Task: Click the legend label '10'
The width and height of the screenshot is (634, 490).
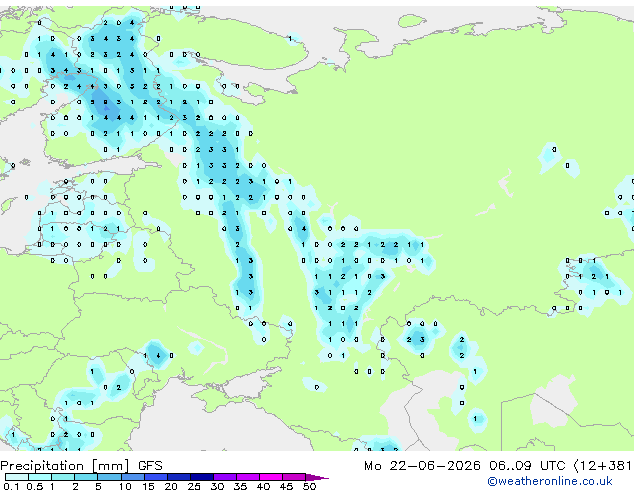Action: tap(125, 486)
